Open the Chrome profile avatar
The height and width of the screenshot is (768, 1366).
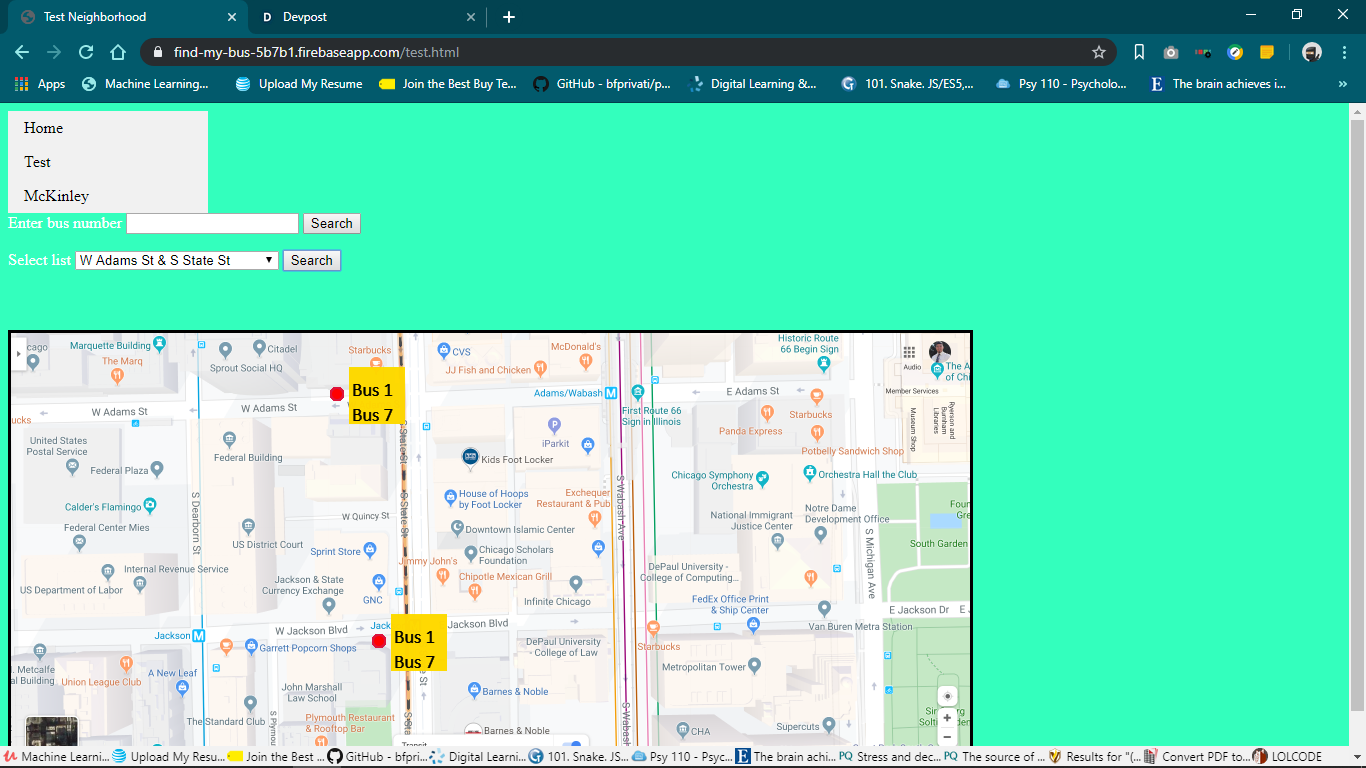[1312, 52]
